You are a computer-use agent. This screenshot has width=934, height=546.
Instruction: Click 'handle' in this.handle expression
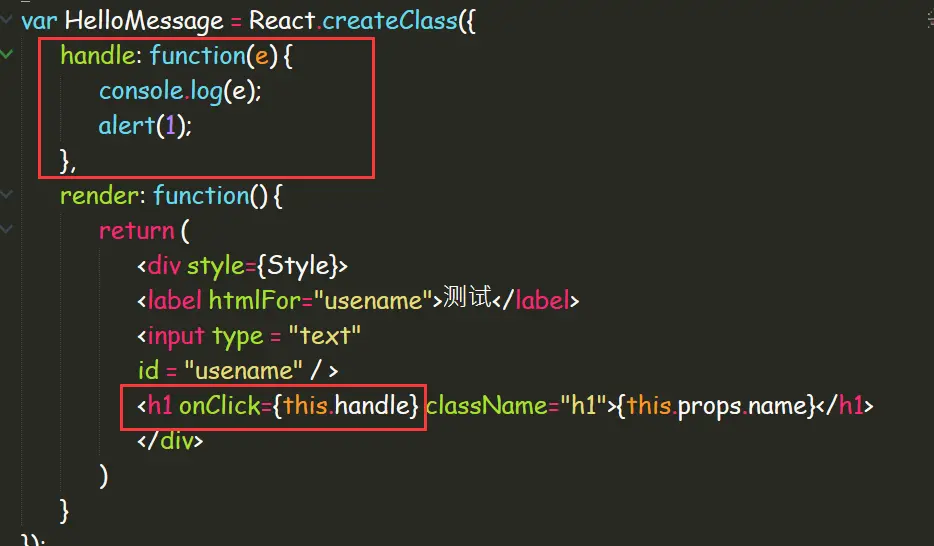point(372,405)
